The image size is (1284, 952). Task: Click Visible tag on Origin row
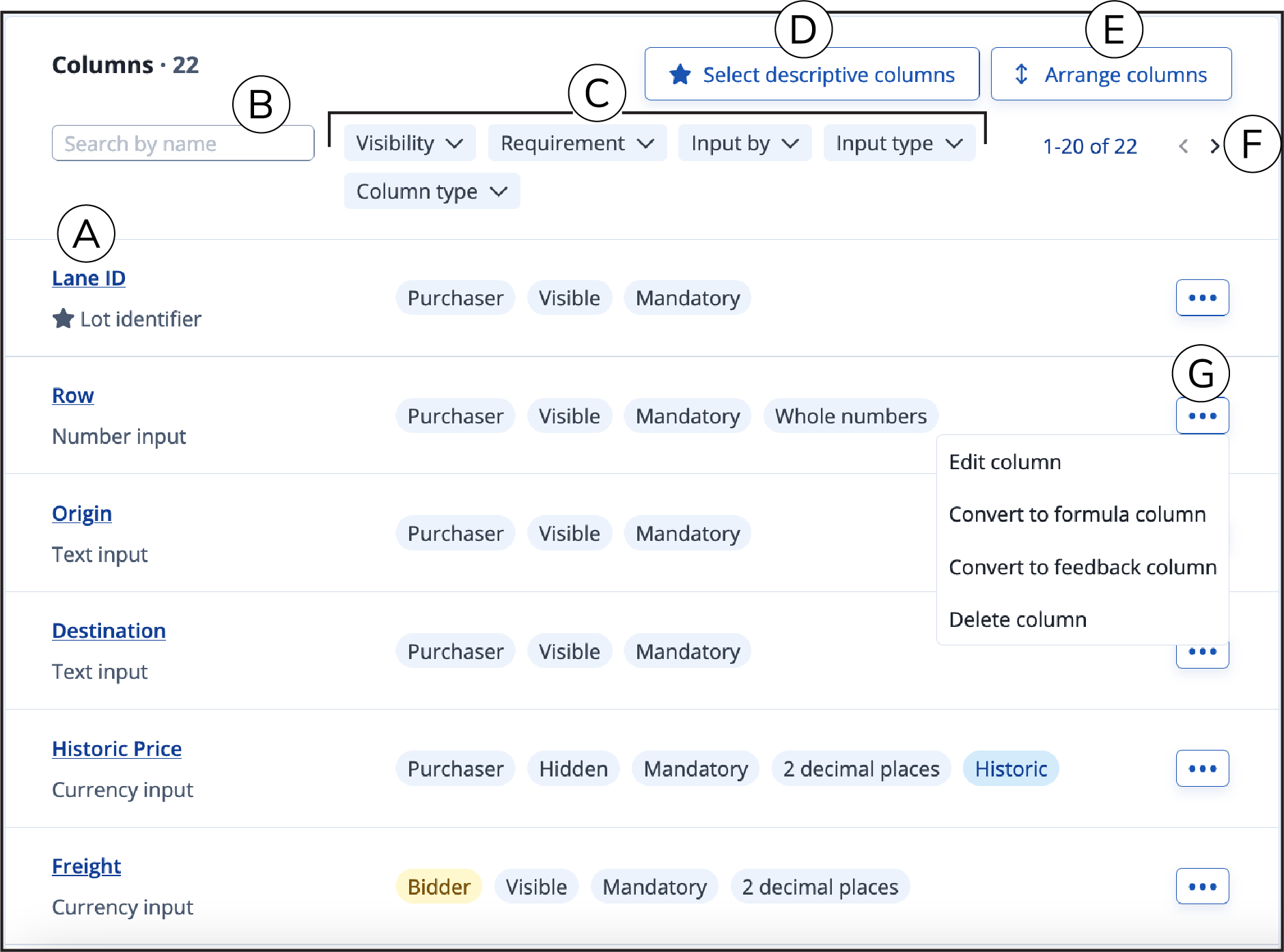(570, 533)
